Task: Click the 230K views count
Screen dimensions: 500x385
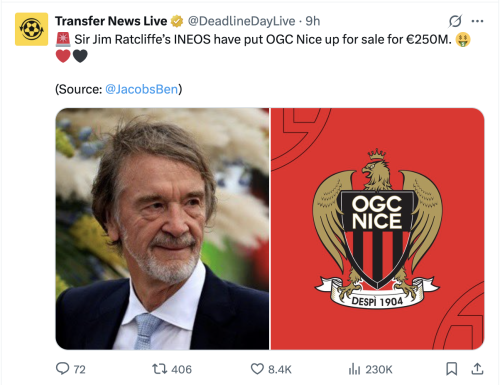Action: (379, 369)
